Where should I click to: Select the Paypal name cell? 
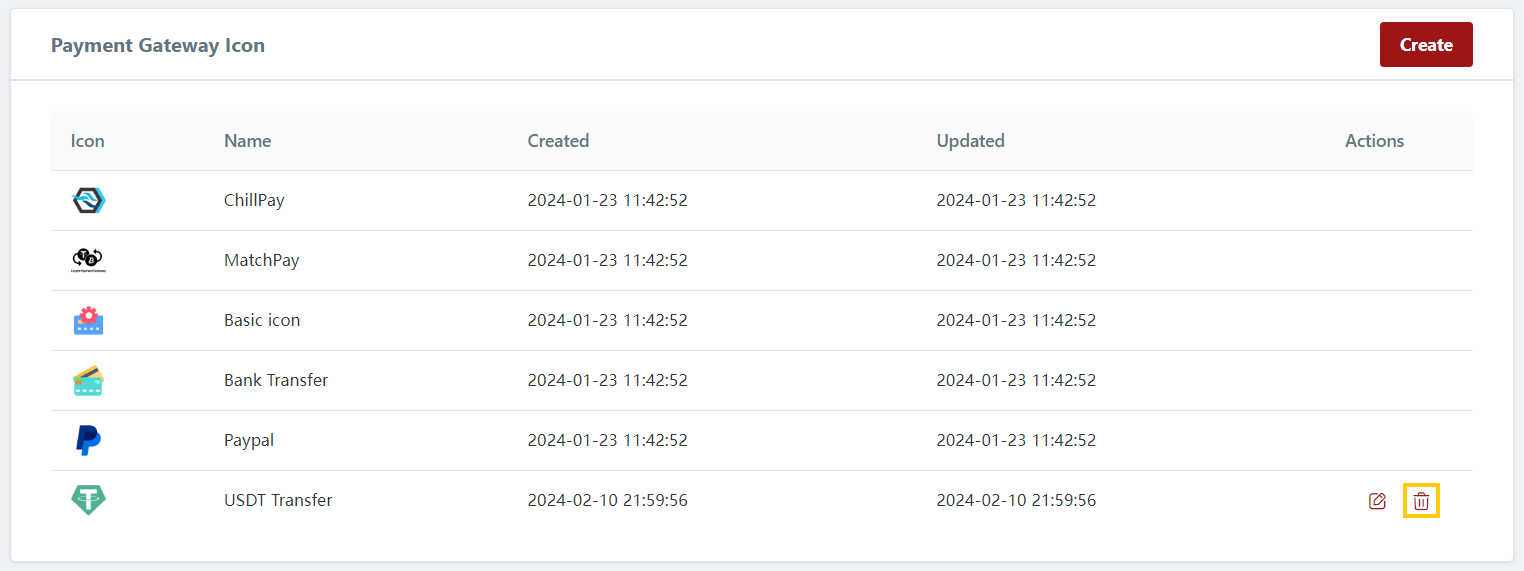point(249,440)
